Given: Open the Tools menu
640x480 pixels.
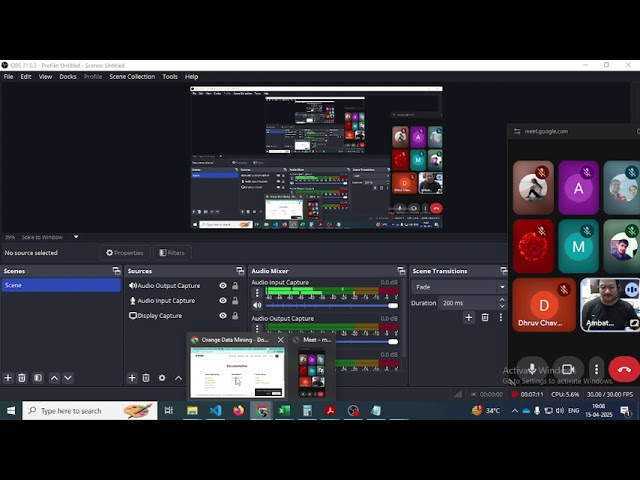Looking at the screenshot, I should [170, 77].
